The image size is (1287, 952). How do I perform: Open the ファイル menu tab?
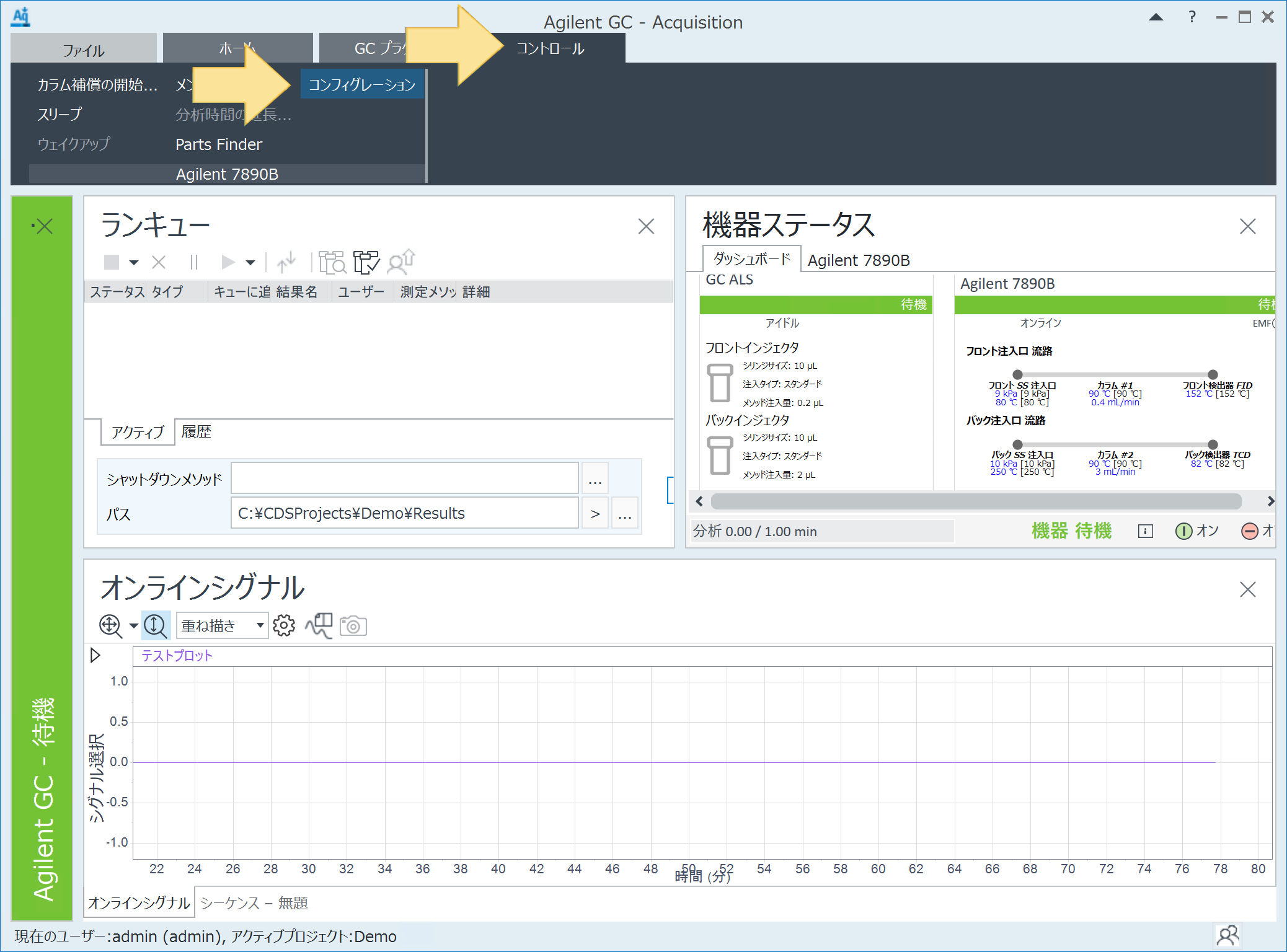click(x=84, y=49)
